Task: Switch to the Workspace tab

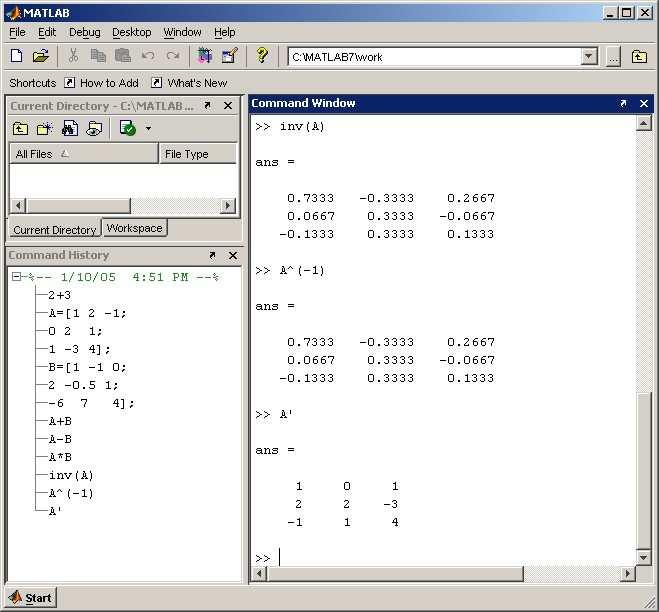Action: 134,228
